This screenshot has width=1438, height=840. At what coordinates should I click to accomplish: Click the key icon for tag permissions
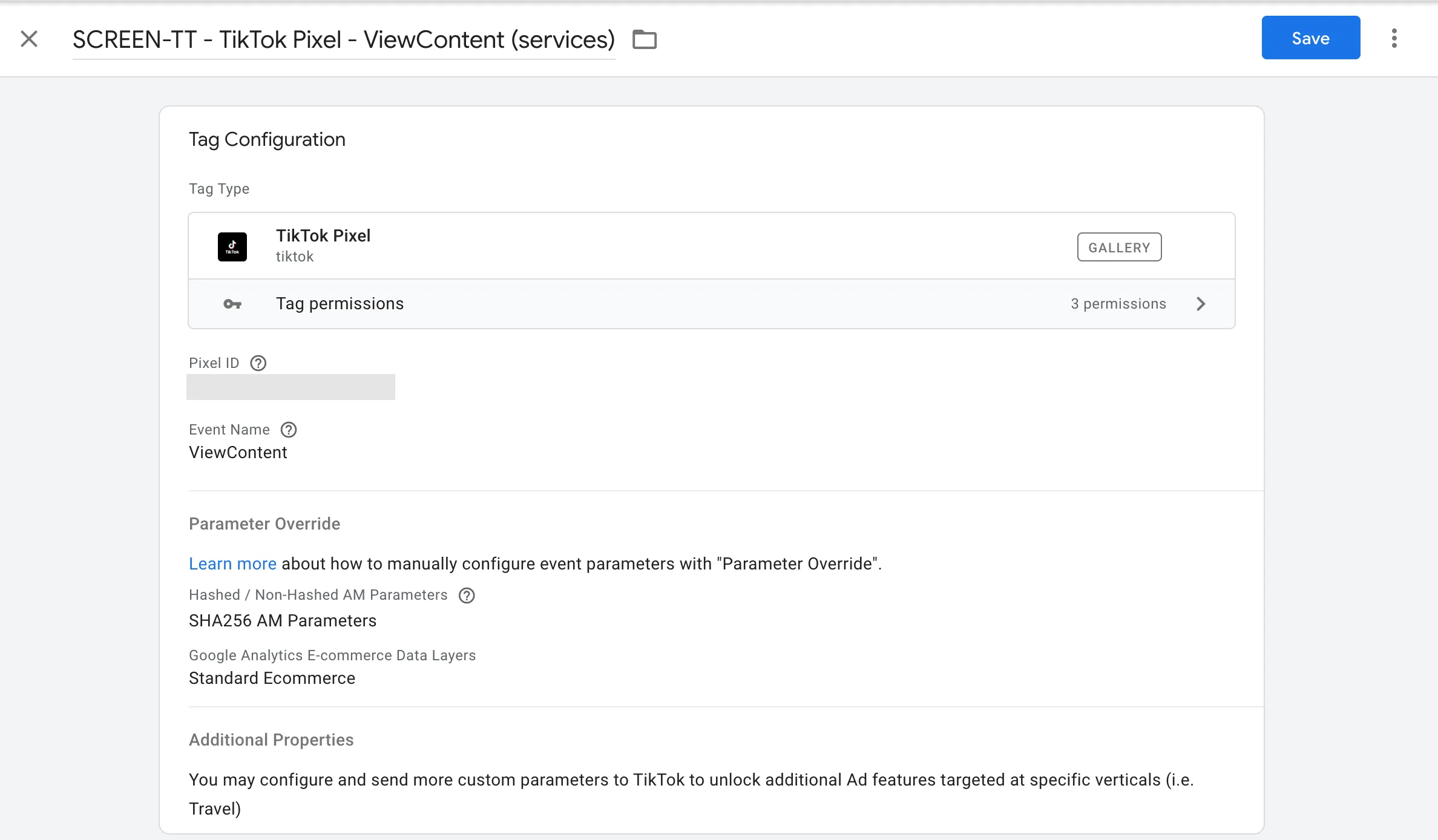(232, 304)
